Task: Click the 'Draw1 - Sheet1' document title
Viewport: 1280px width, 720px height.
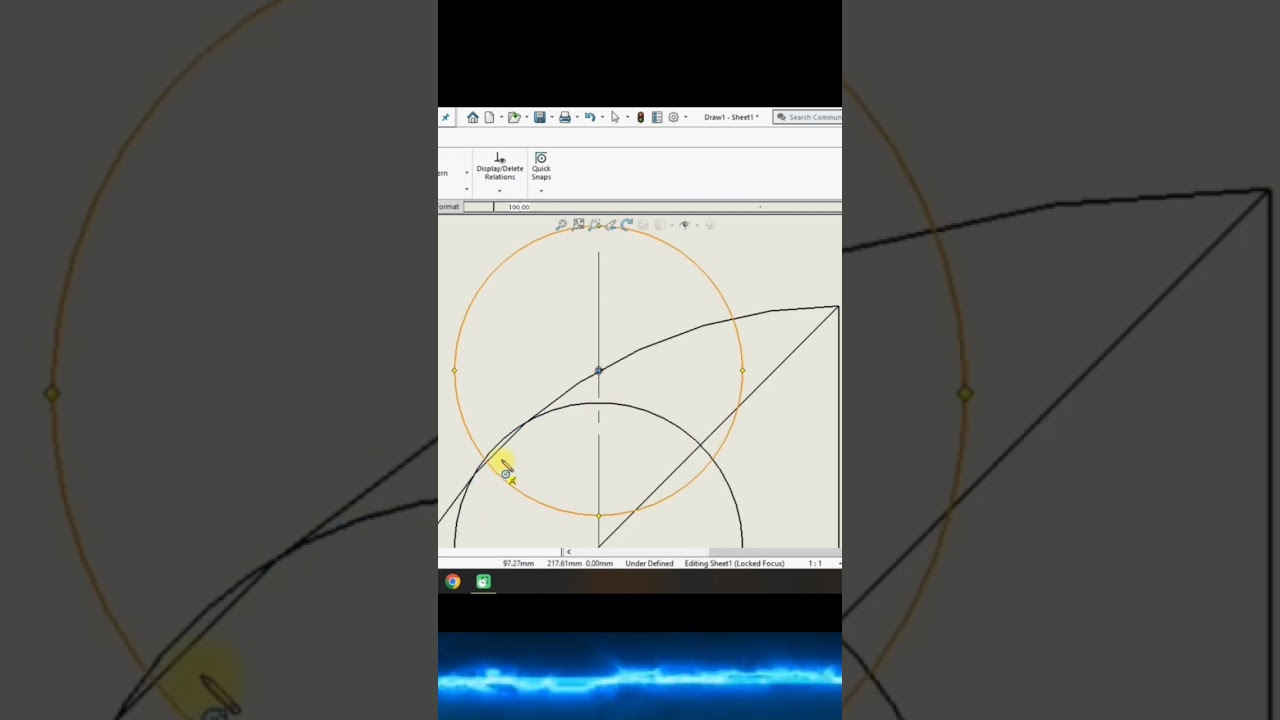Action: pos(731,117)
